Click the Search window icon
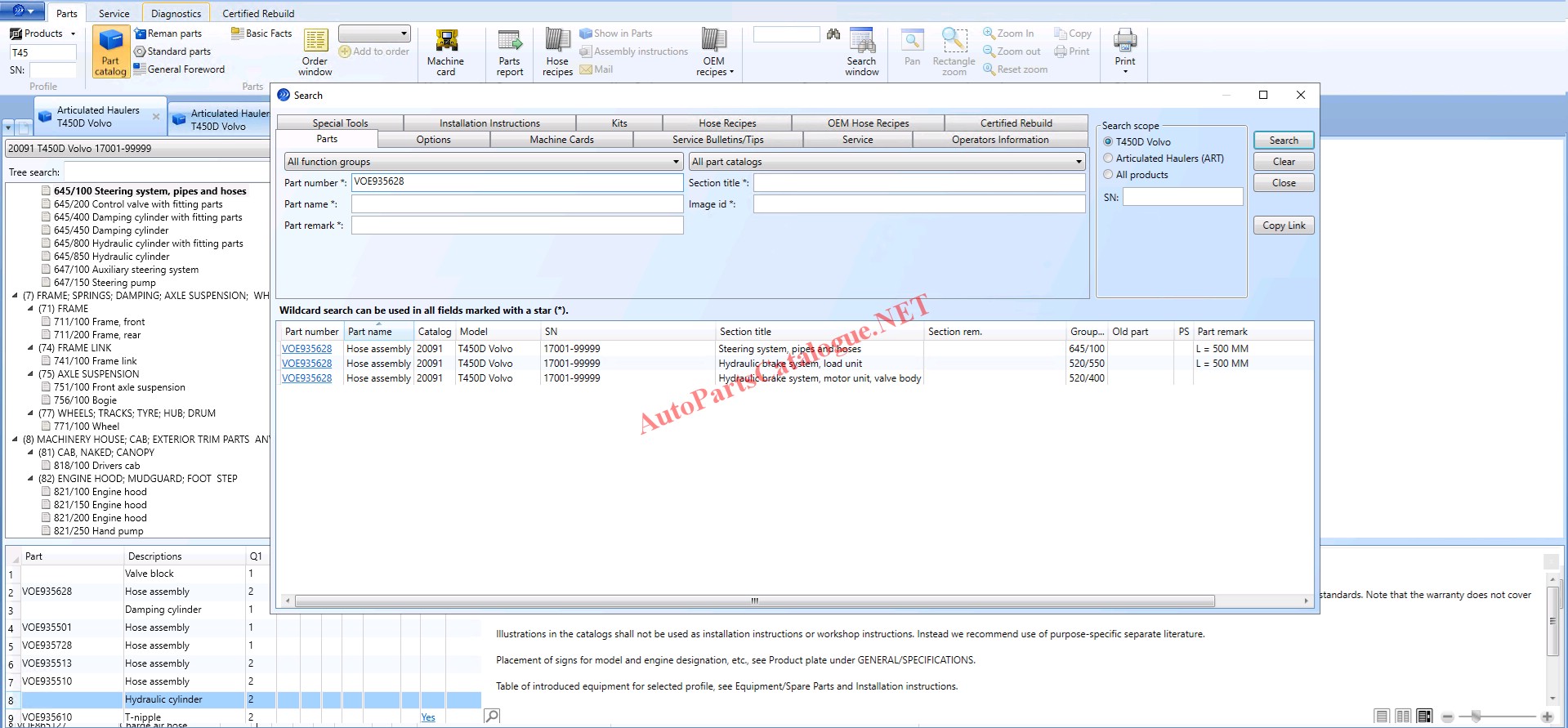 tap(861, 51)
